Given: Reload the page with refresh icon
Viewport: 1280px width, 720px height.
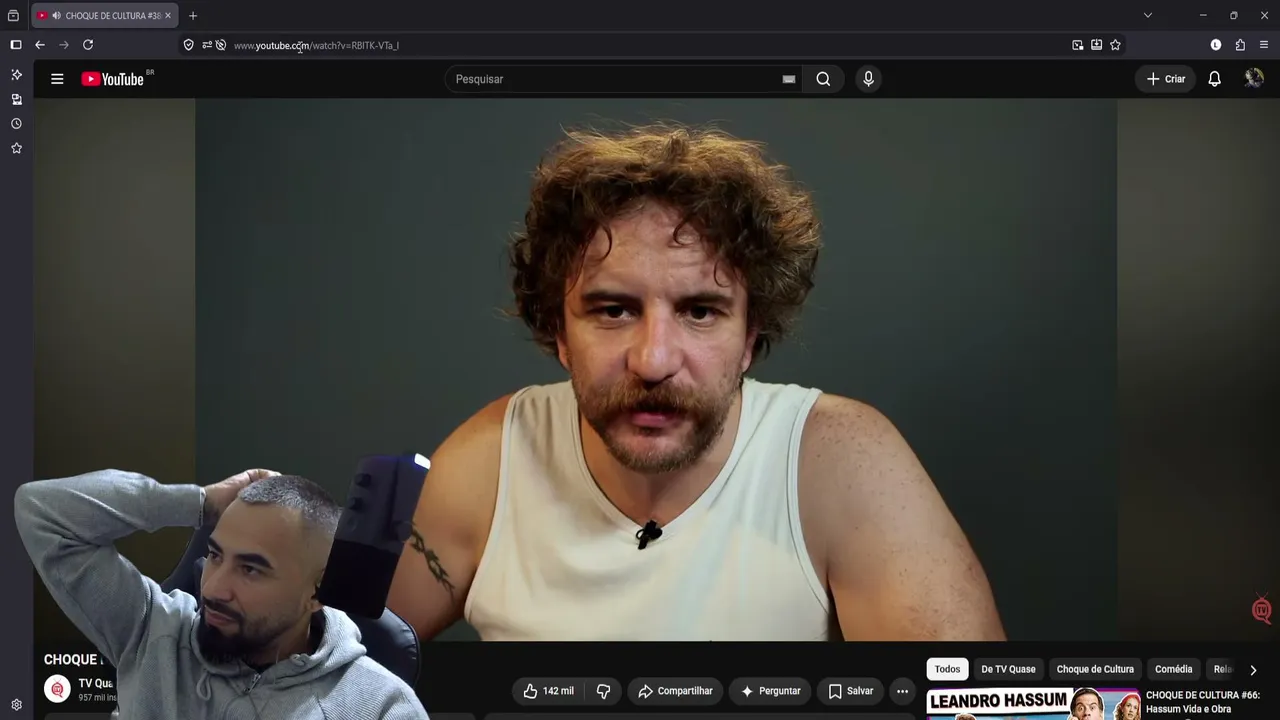Looking at the screenshot, I should (x=88, y=45).
